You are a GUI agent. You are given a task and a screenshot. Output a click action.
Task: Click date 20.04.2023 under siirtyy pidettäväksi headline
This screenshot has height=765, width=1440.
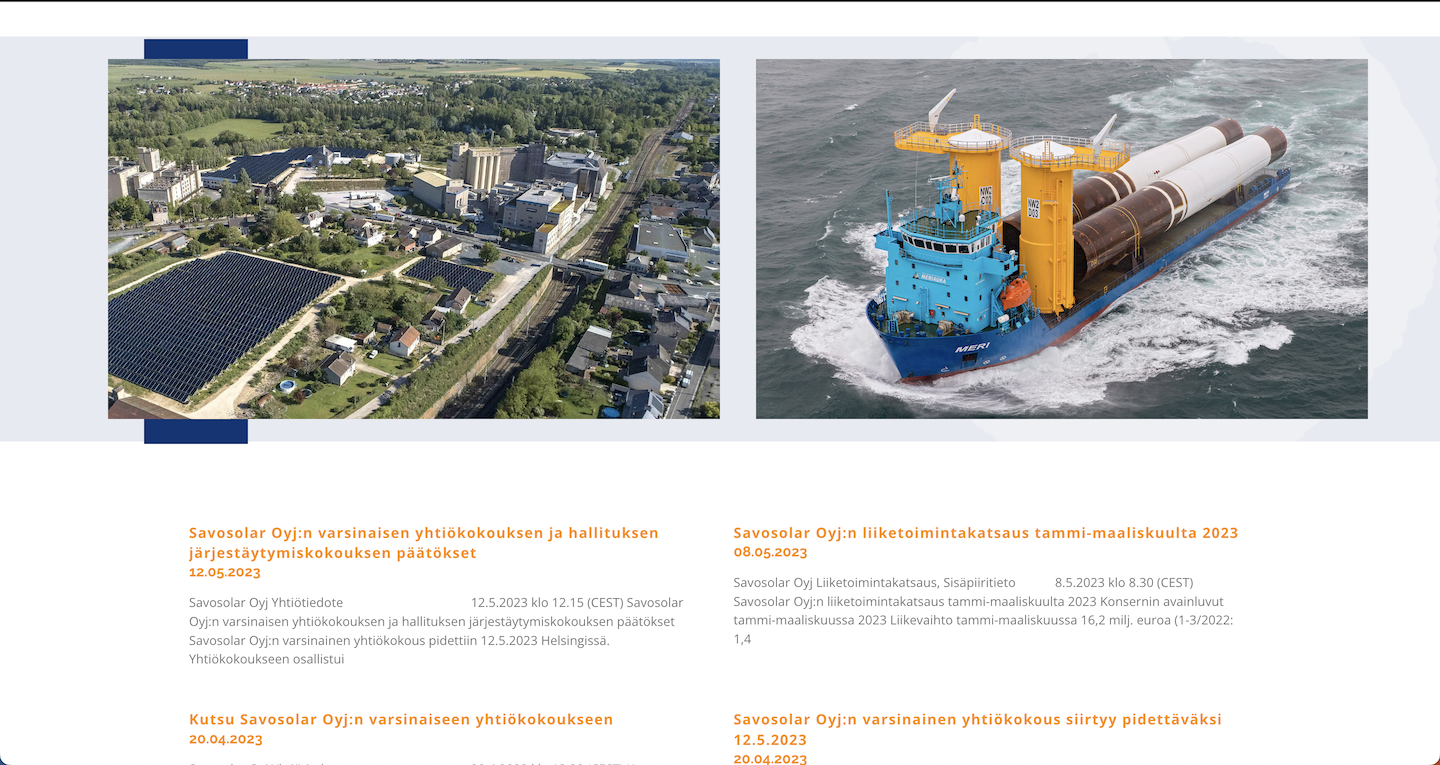770,759
